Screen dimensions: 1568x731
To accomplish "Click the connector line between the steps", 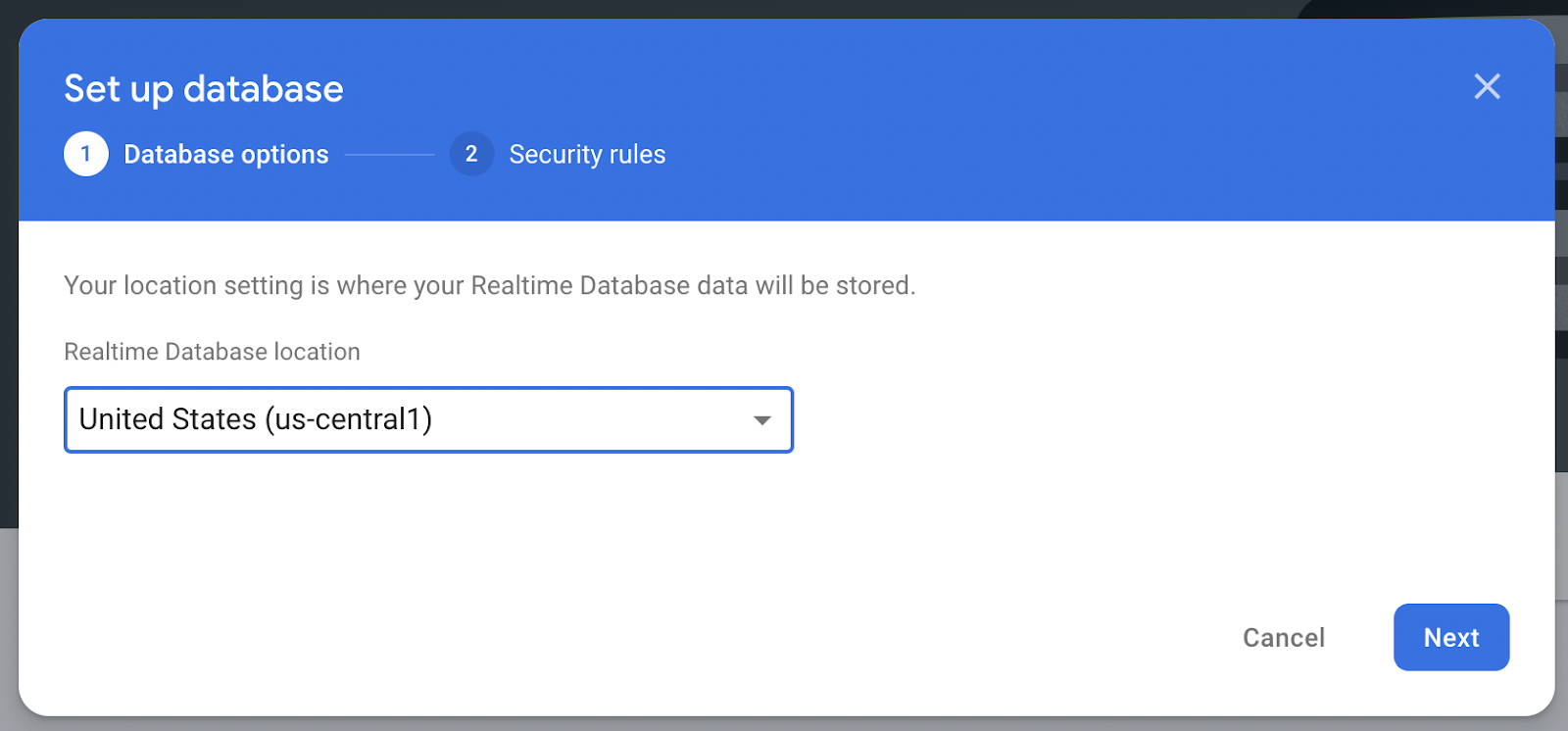I will (389, 155).
